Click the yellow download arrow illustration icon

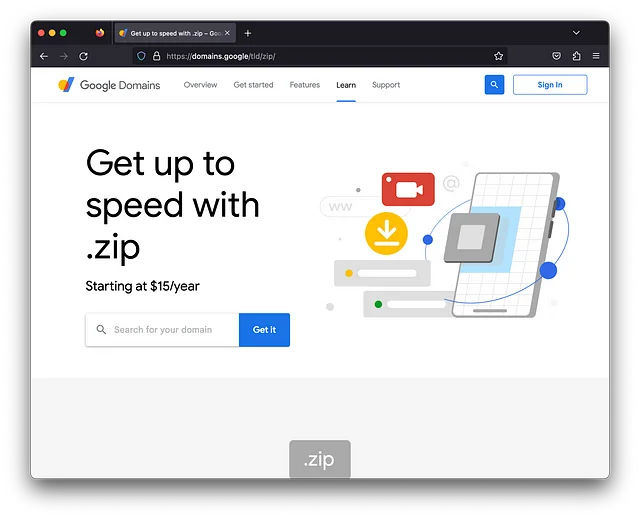(386, 233)
